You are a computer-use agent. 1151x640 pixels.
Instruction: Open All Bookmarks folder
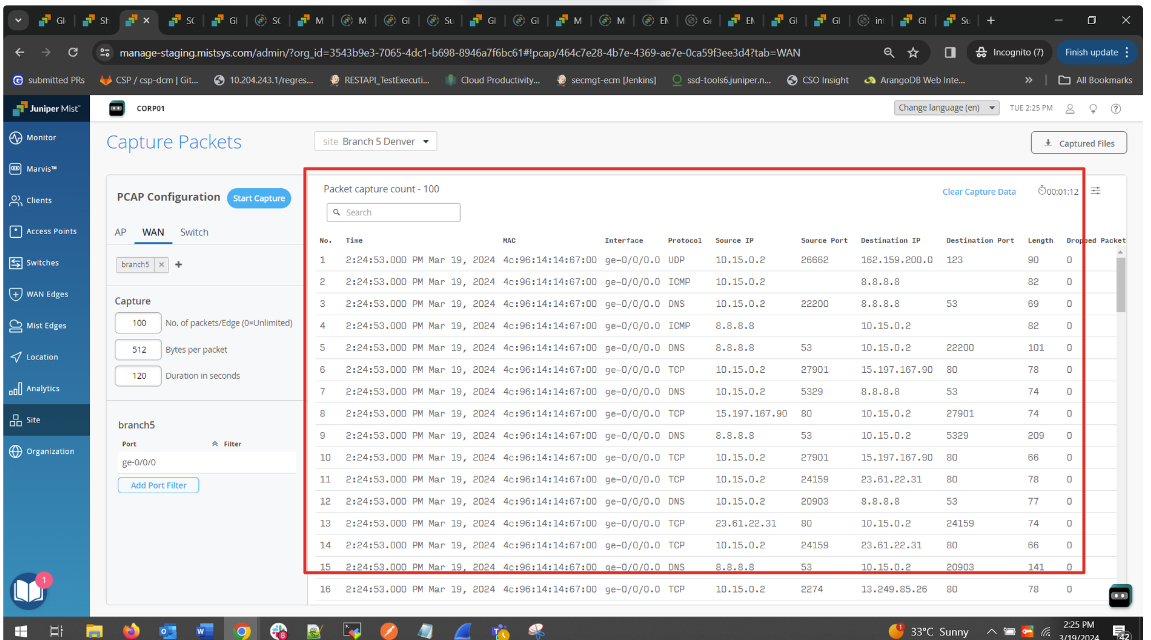tap(1095, 80)
